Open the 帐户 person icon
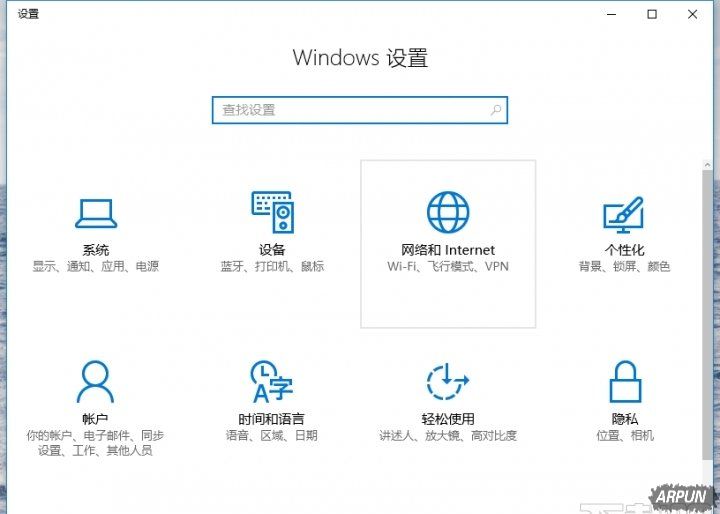This screenshot has height=514, width=720. (95, 381)
